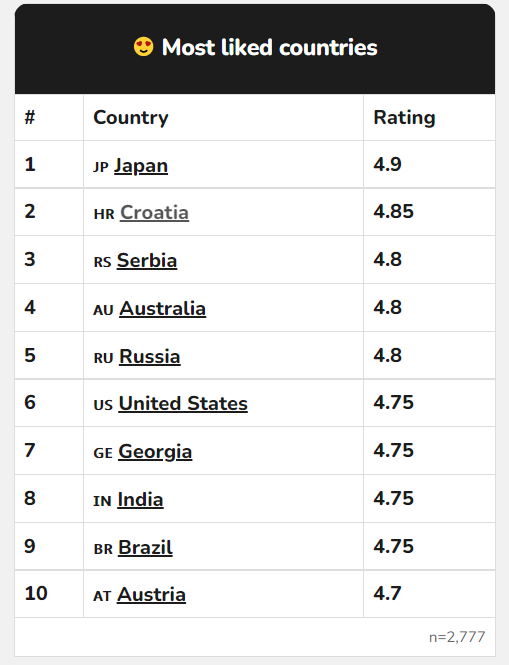Open the Austria country link

coord(151,595)
